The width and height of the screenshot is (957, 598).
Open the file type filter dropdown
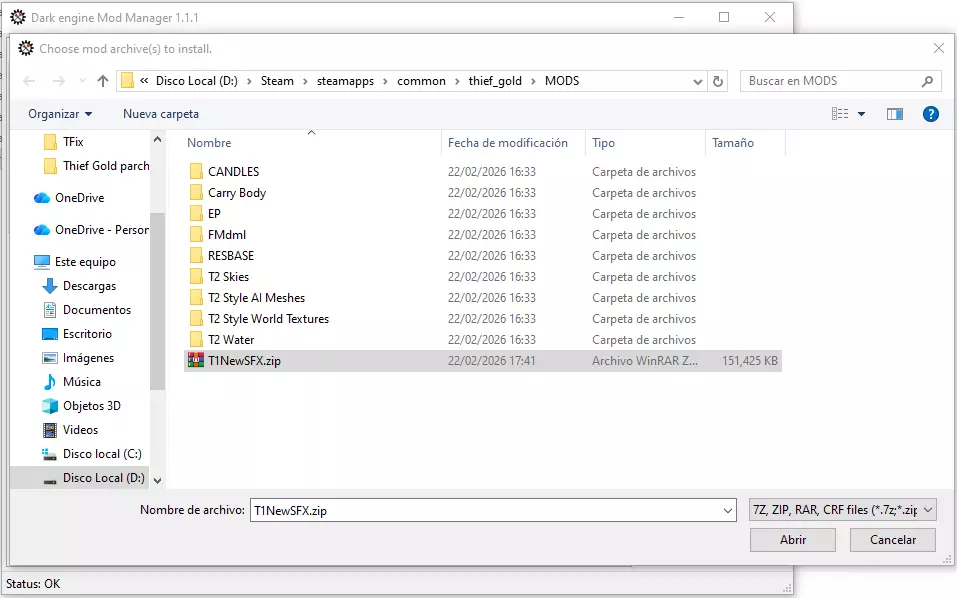(x=843, y=510)
